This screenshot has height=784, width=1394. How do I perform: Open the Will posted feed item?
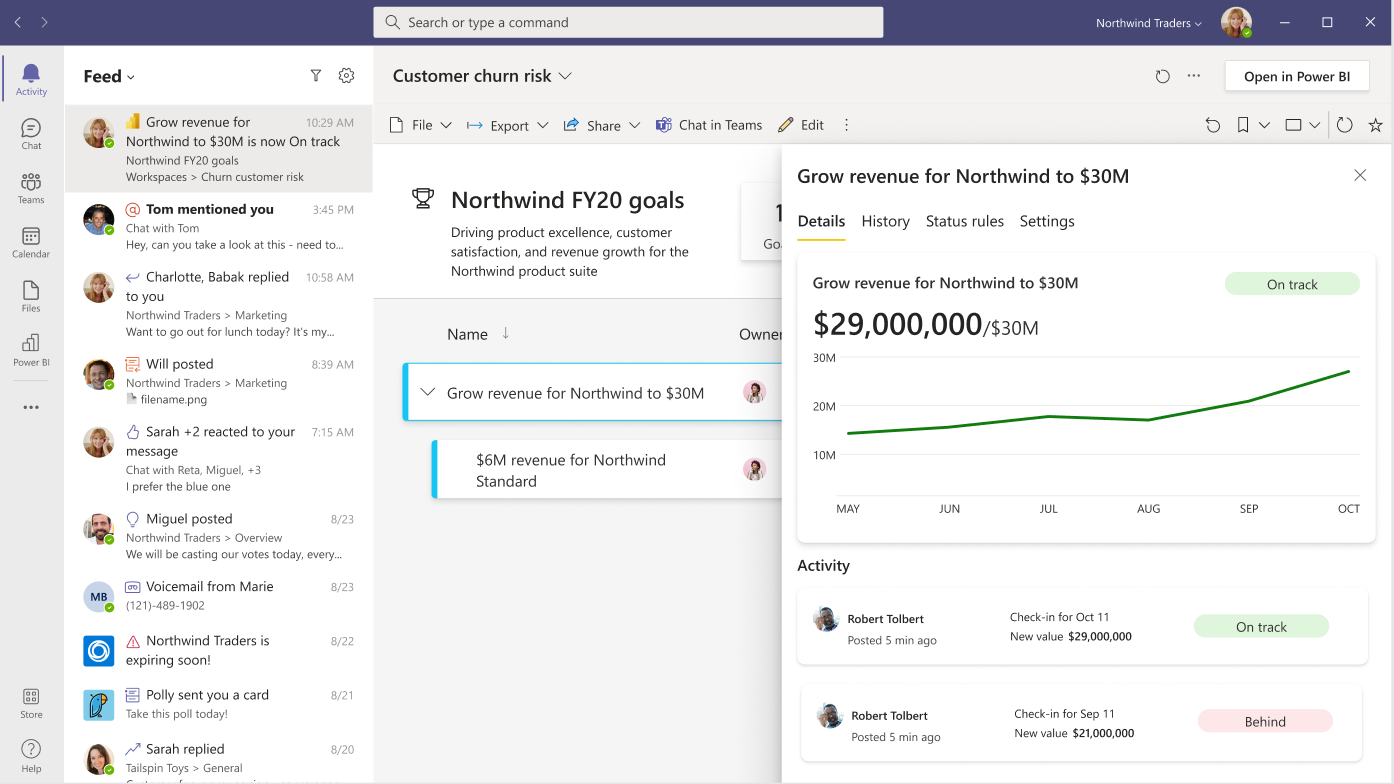pyautogui.click(x=218, y=381)
